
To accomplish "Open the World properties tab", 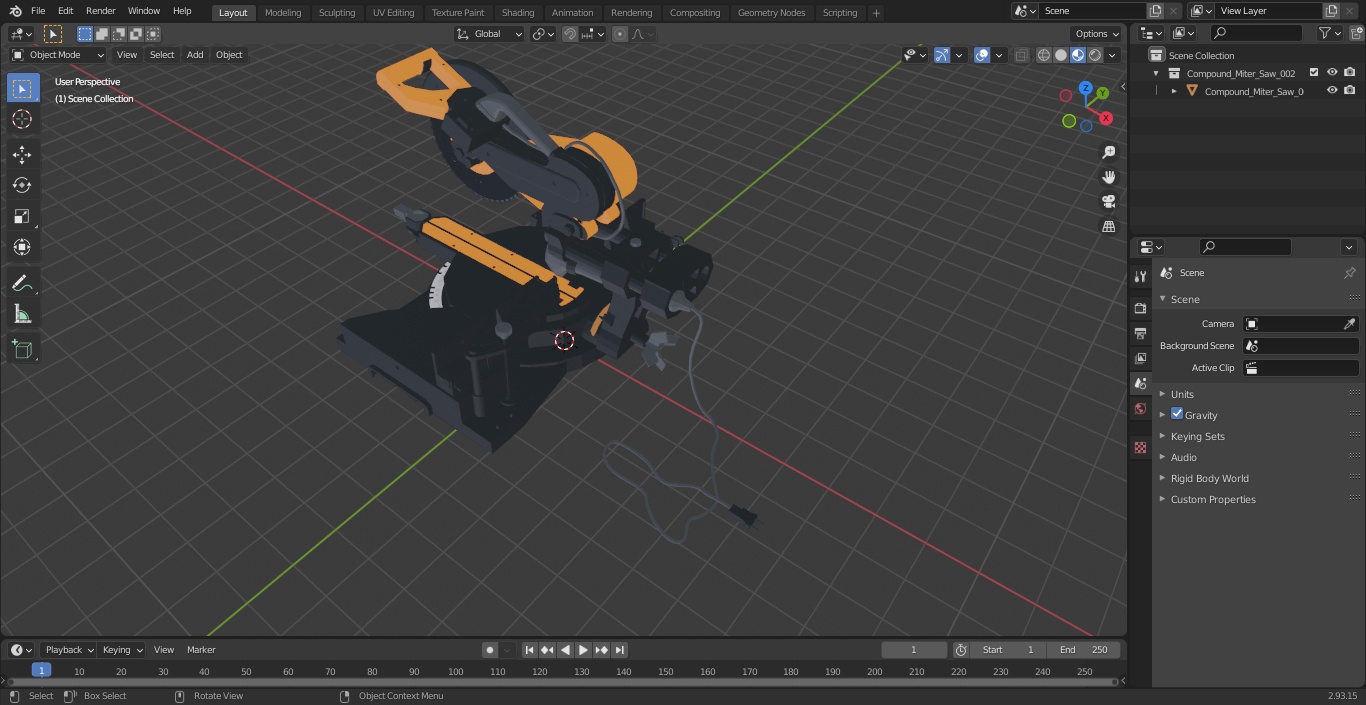I will pos(1140,408).
